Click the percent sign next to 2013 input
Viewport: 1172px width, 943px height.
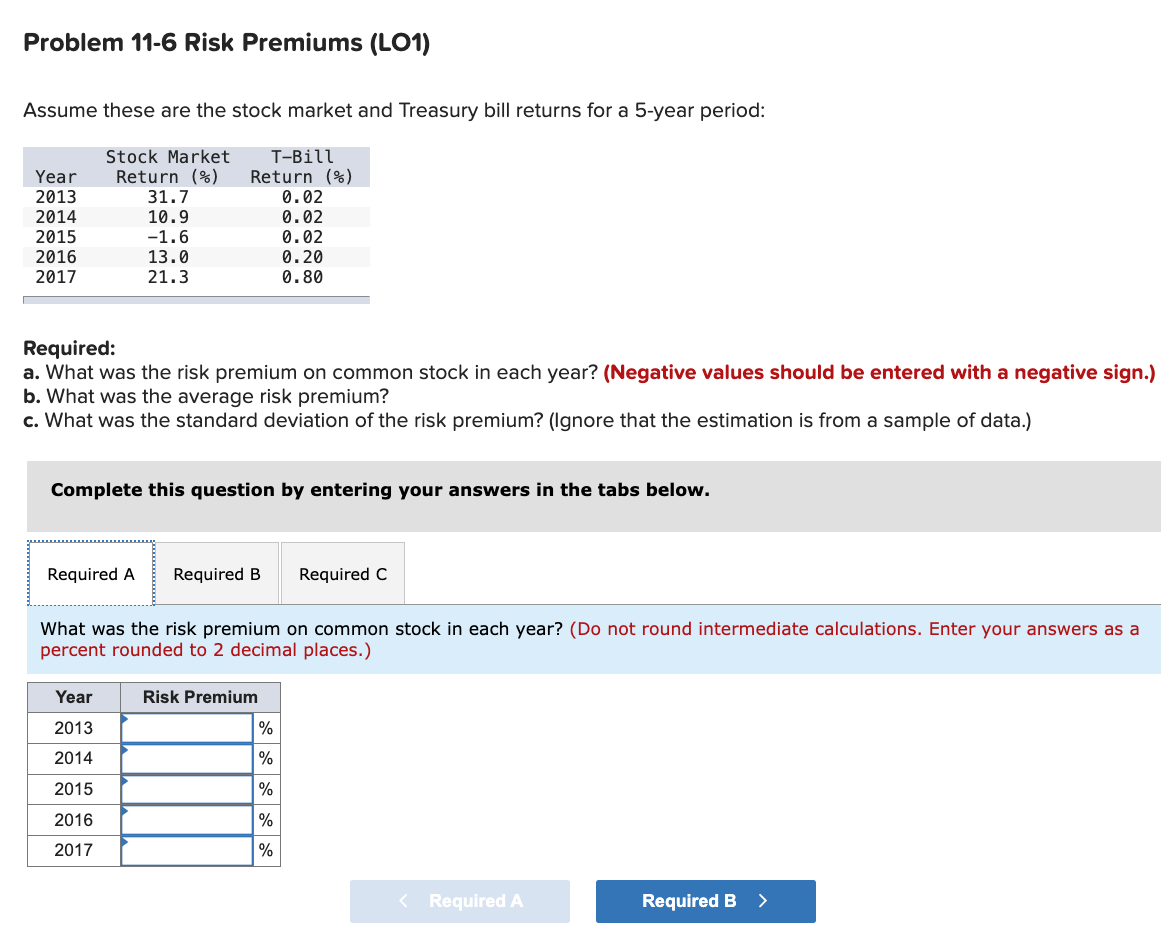tap(265, 727)
